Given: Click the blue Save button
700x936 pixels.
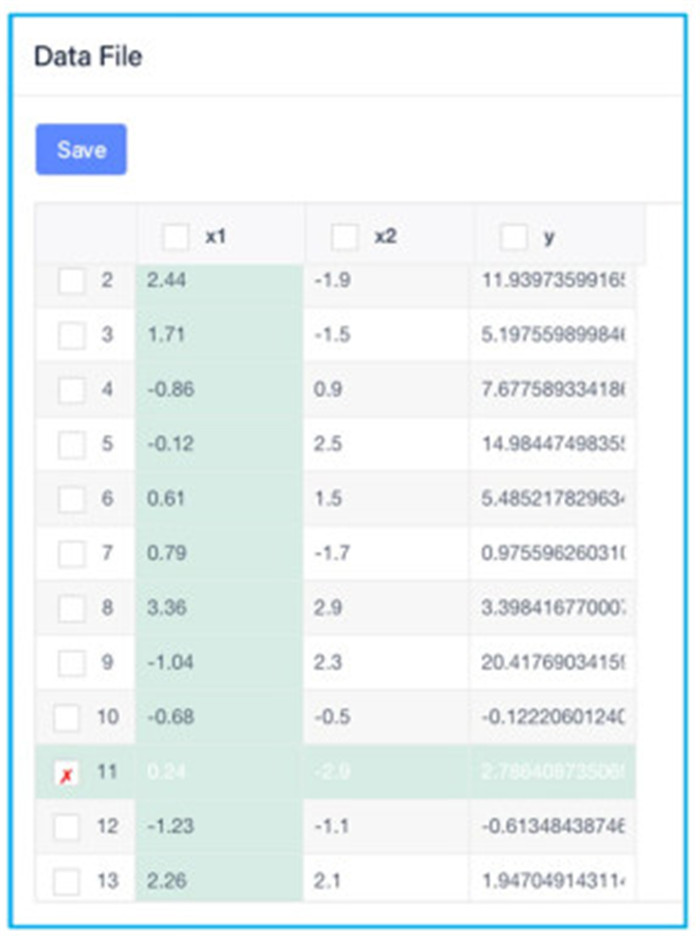Looking at the screenshot, I should coord(81,150).
